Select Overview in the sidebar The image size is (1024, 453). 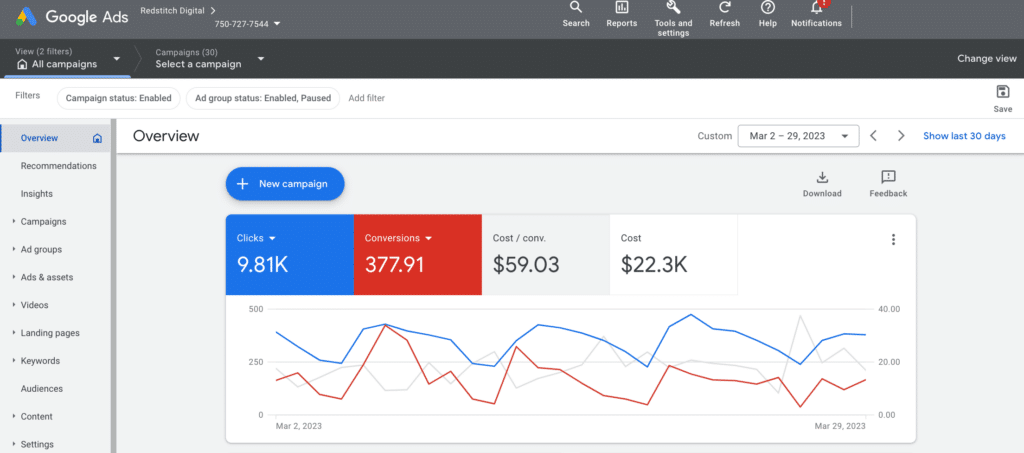55,138
